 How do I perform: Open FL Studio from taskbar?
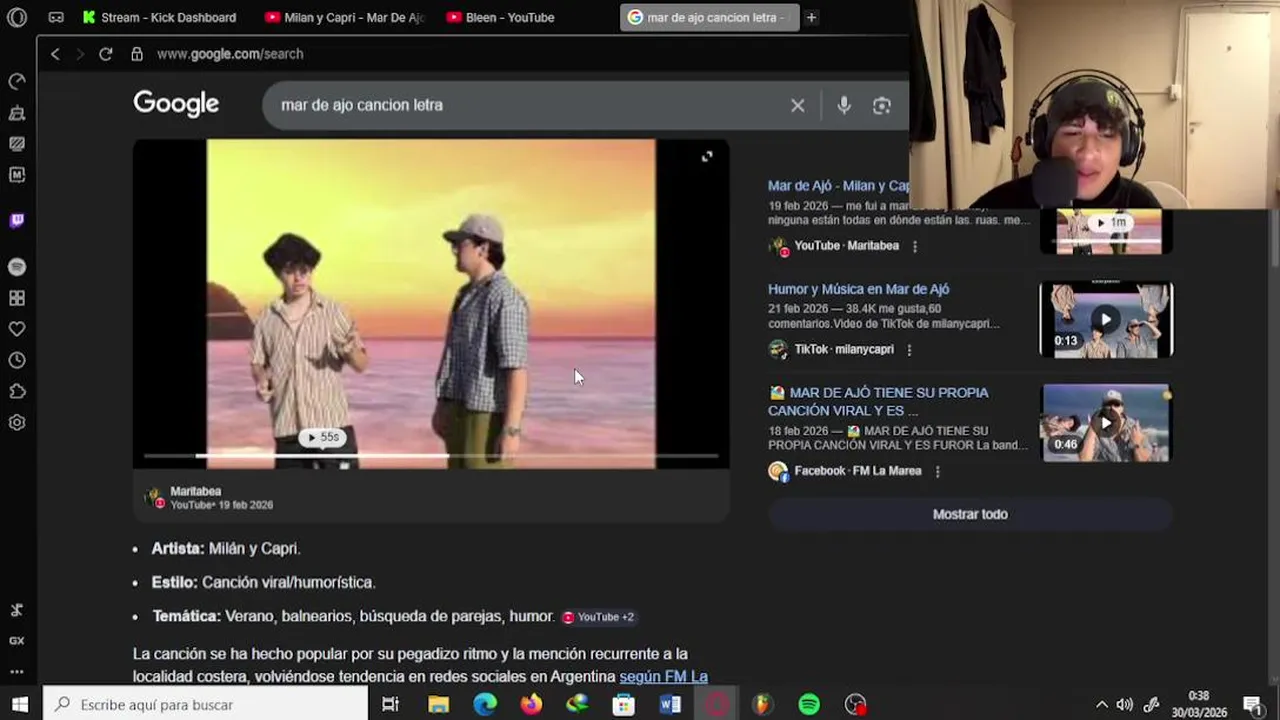tap(762, 705)
